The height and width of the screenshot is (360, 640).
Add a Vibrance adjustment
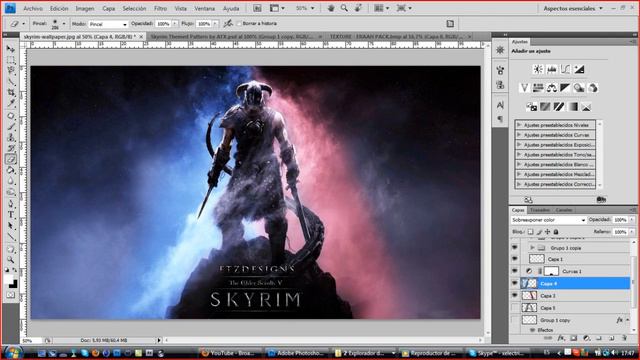click(524, 88)
